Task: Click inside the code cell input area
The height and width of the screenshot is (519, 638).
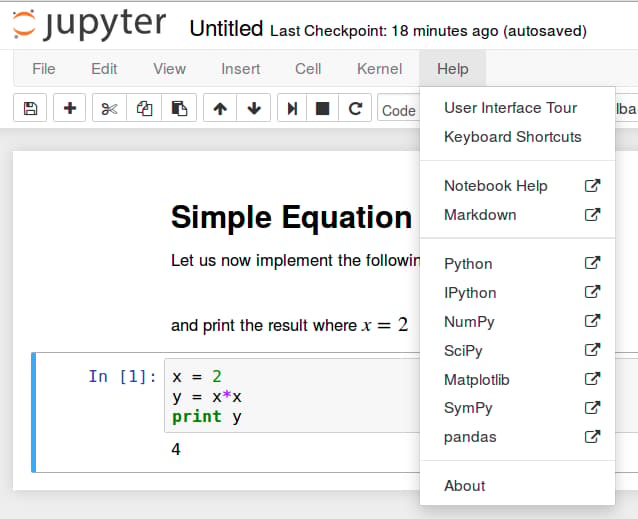Action: coord(292,396)
